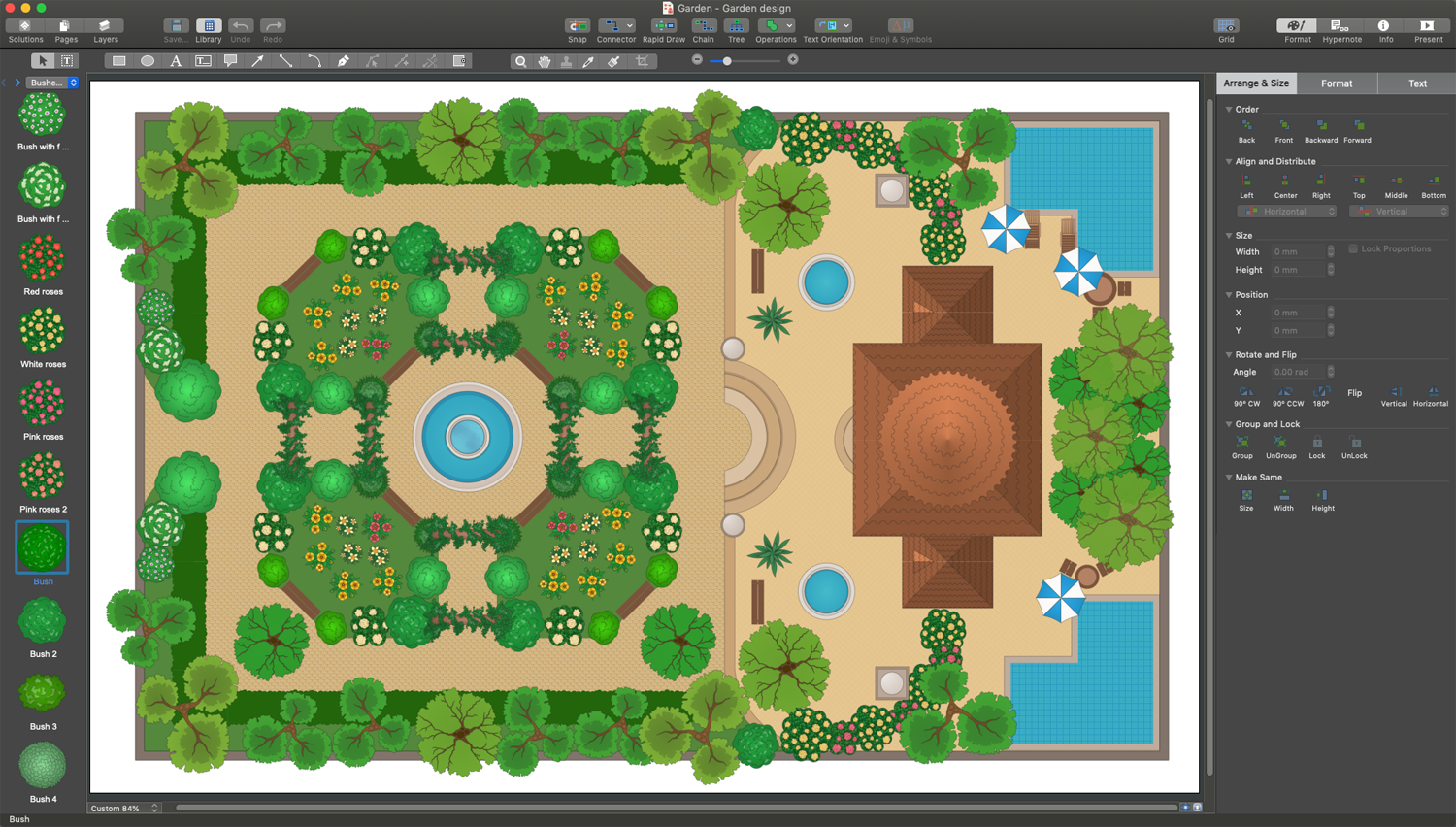The width and height of the screenshot is (1456, 827).
Task: Open the Bushes library dropdown
Action: pos(52,83)
